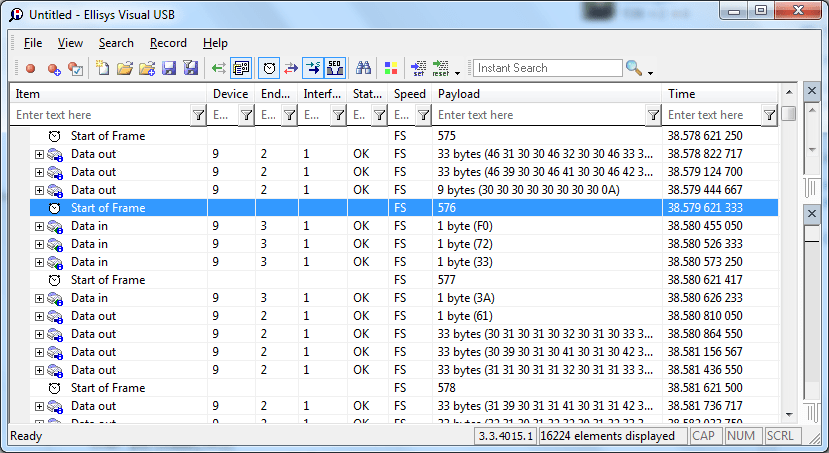This screenshot has height=453, width=829.
Task: Select Start of Frame row with payload 577
Action: [404, 280]
